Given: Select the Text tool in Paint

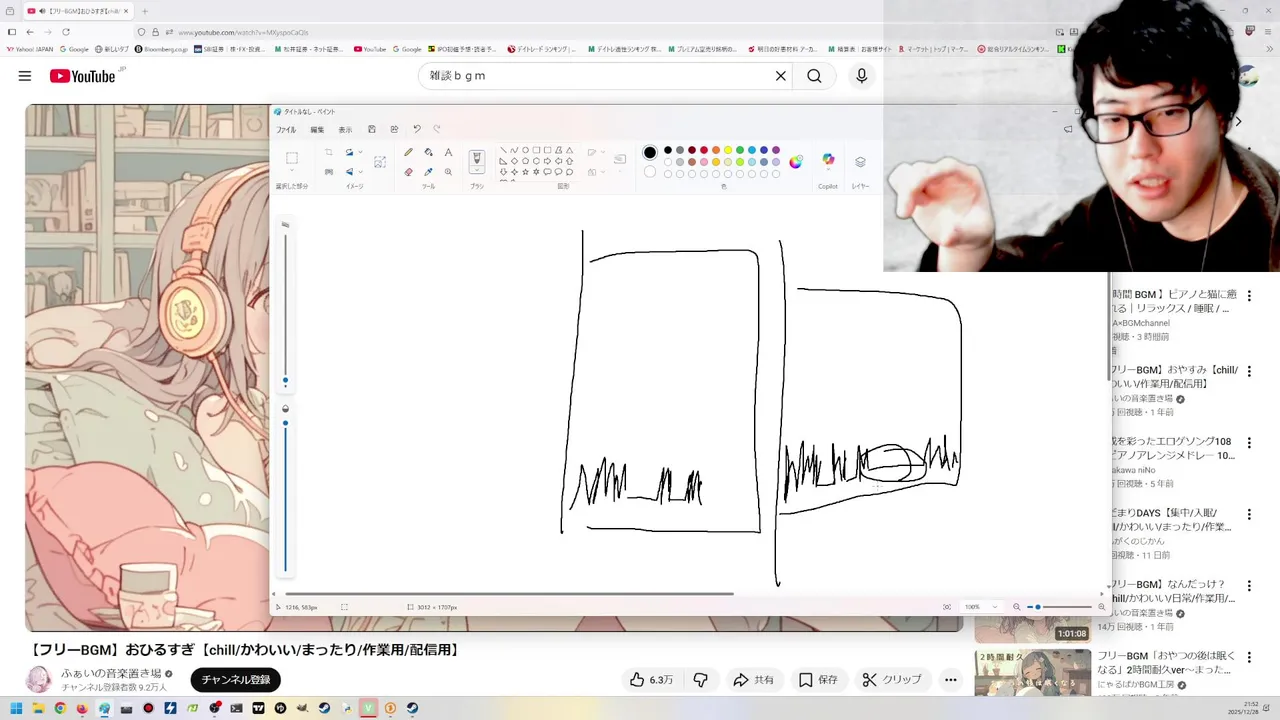Looking at the screenshot, I should click(x=448, y=152).
